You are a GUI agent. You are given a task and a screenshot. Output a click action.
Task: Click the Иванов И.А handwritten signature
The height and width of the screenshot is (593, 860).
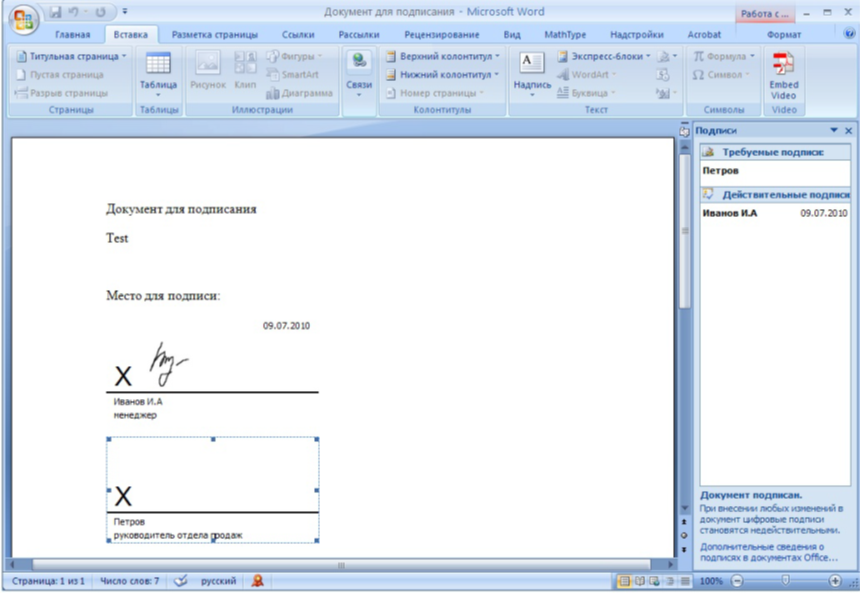[168, 363]
